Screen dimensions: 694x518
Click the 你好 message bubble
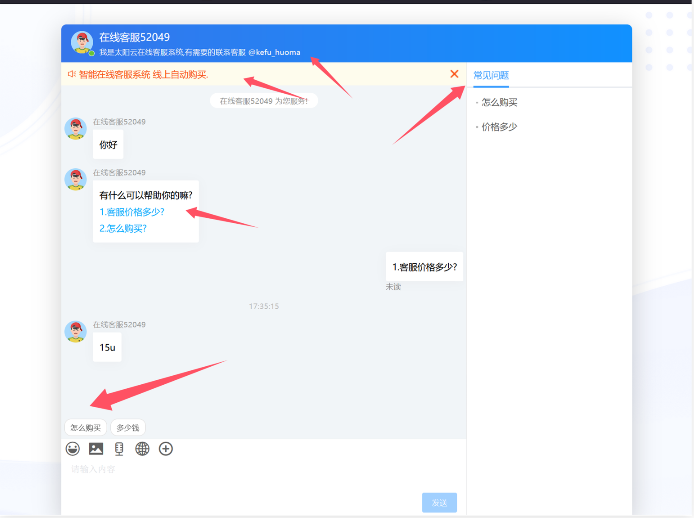(x=108, y=145)
